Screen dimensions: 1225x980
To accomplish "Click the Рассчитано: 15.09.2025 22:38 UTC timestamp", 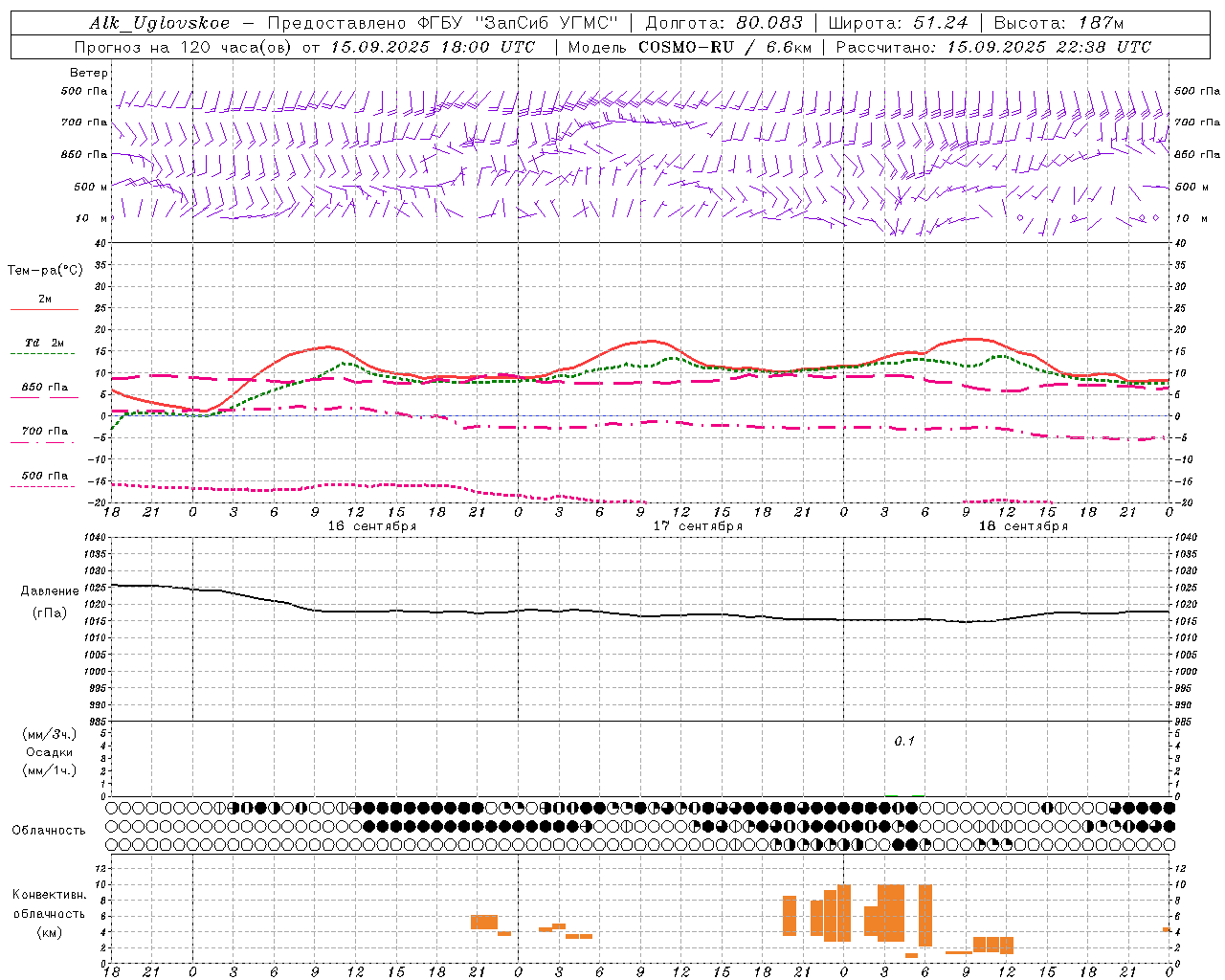I will pyautogui.click(x=993, y=47).
